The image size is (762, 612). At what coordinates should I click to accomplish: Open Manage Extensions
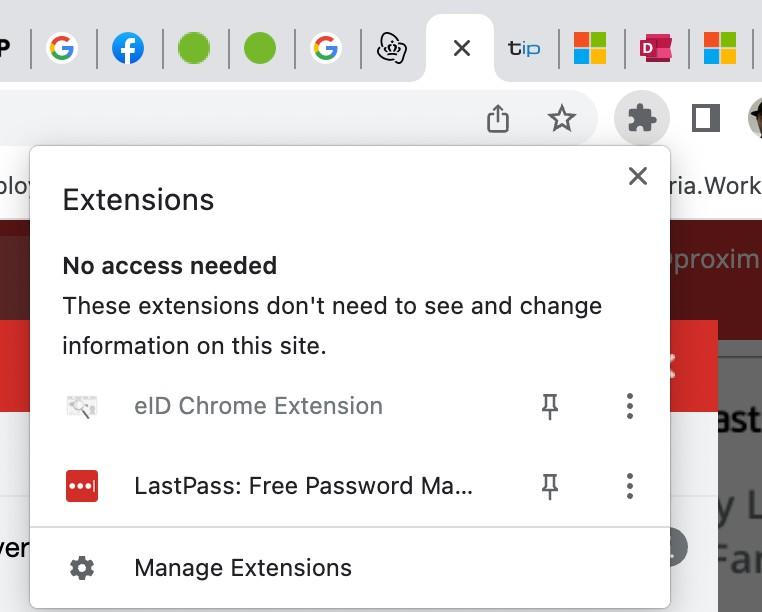point(243,568)
